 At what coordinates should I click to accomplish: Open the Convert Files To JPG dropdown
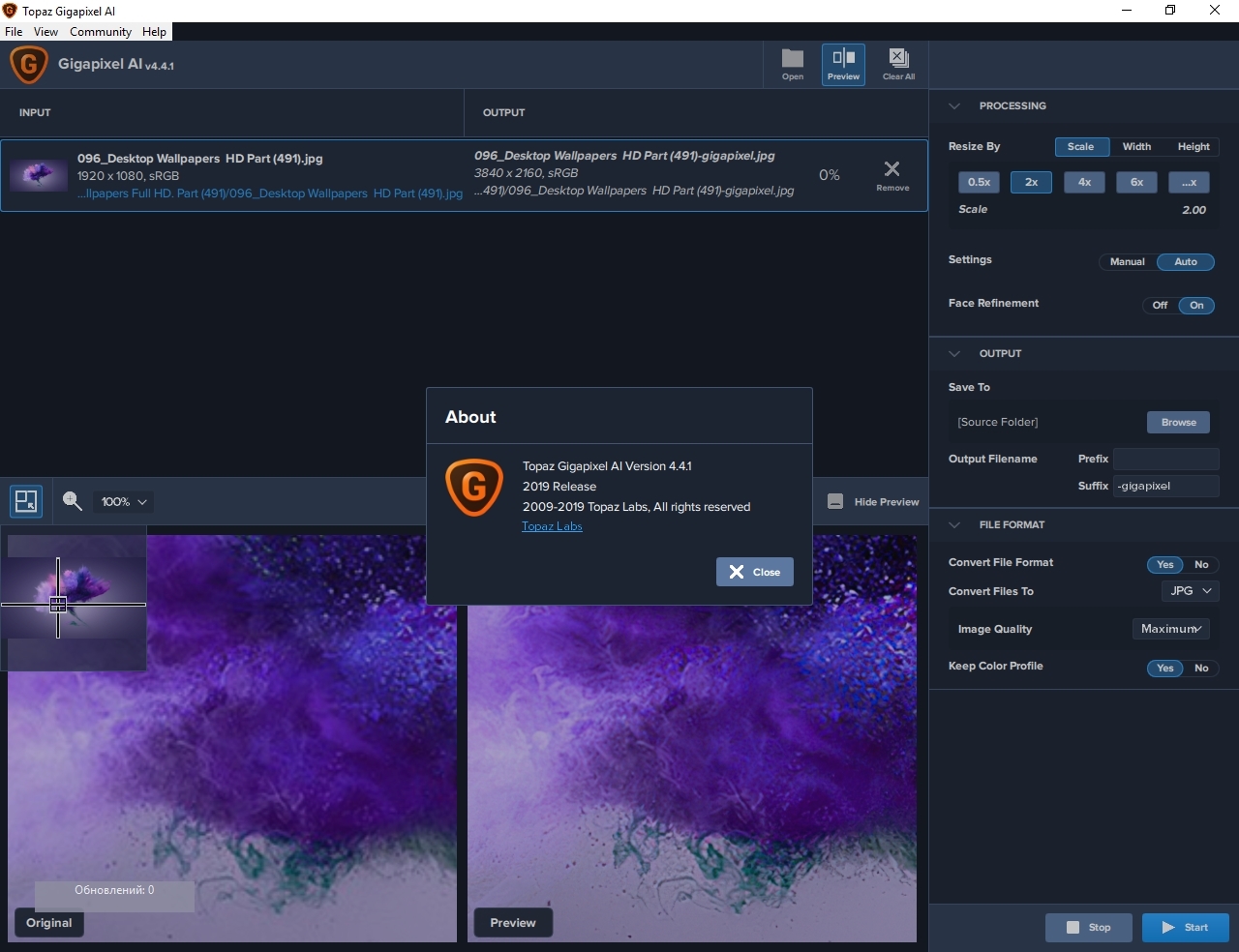coord(1190,590)
